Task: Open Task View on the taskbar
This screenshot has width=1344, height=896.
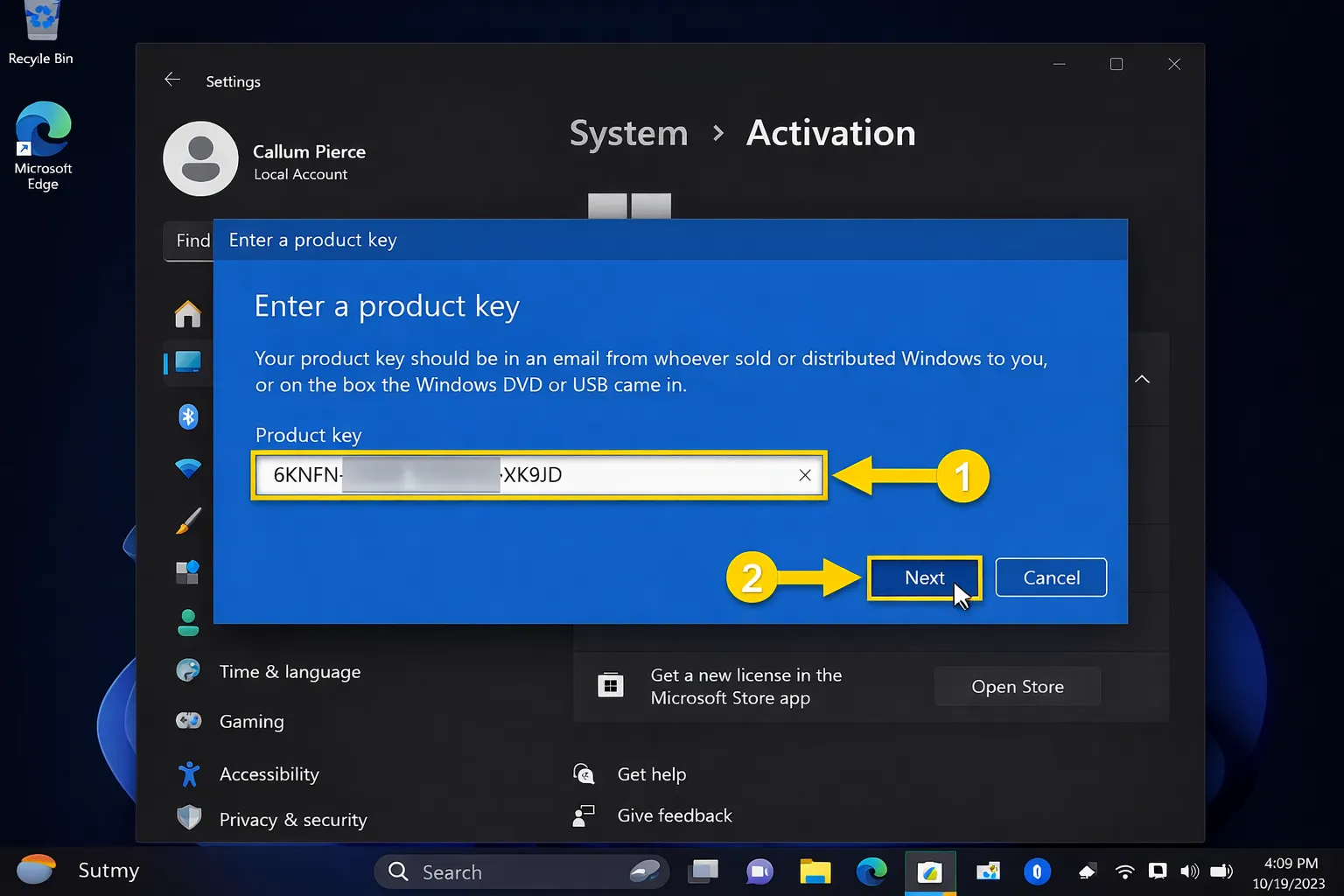Action: 703,871
